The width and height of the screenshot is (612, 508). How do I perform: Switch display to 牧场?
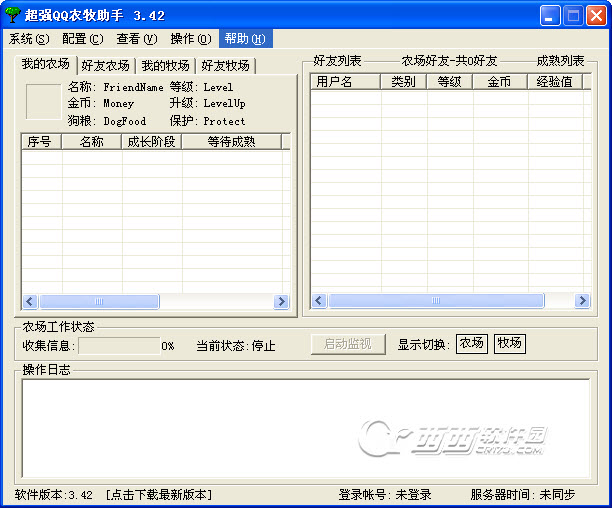click(510, 344)
